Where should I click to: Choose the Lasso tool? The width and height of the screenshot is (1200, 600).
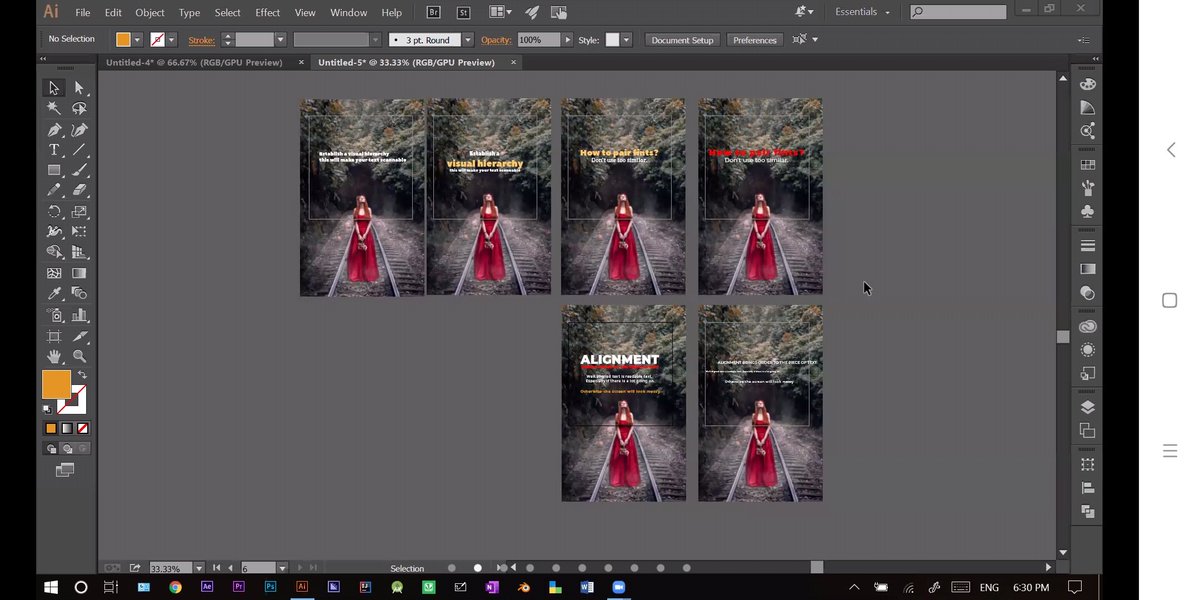click(x=79, y=109)
